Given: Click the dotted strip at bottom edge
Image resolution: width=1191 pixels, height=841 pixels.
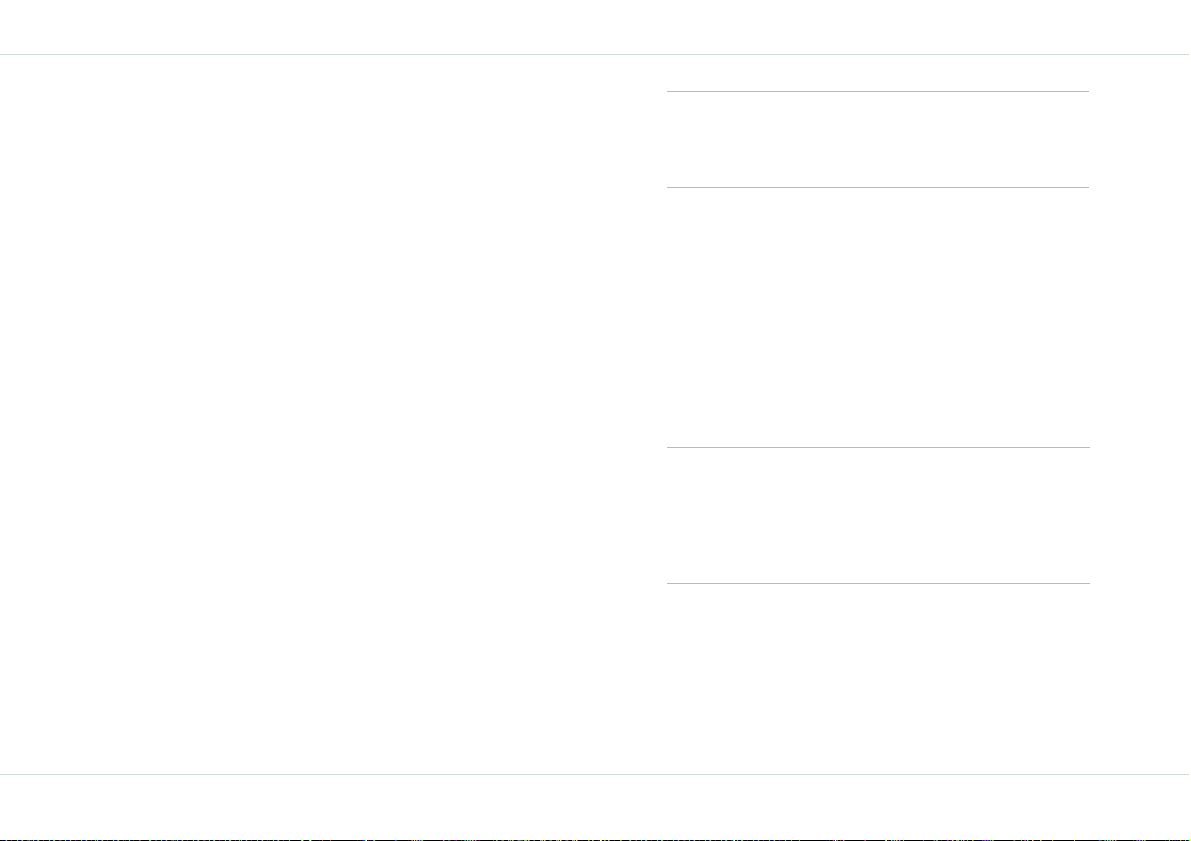Looking at the screenshot, I should tap(596, 839).
